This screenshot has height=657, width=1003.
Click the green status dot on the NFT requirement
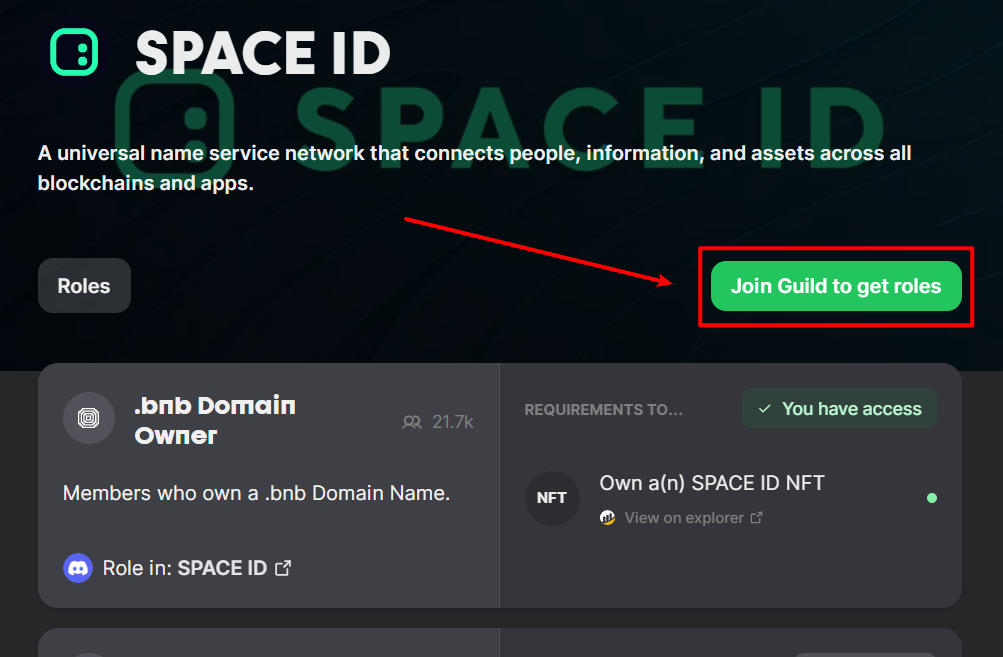click(x=932, y=498)
